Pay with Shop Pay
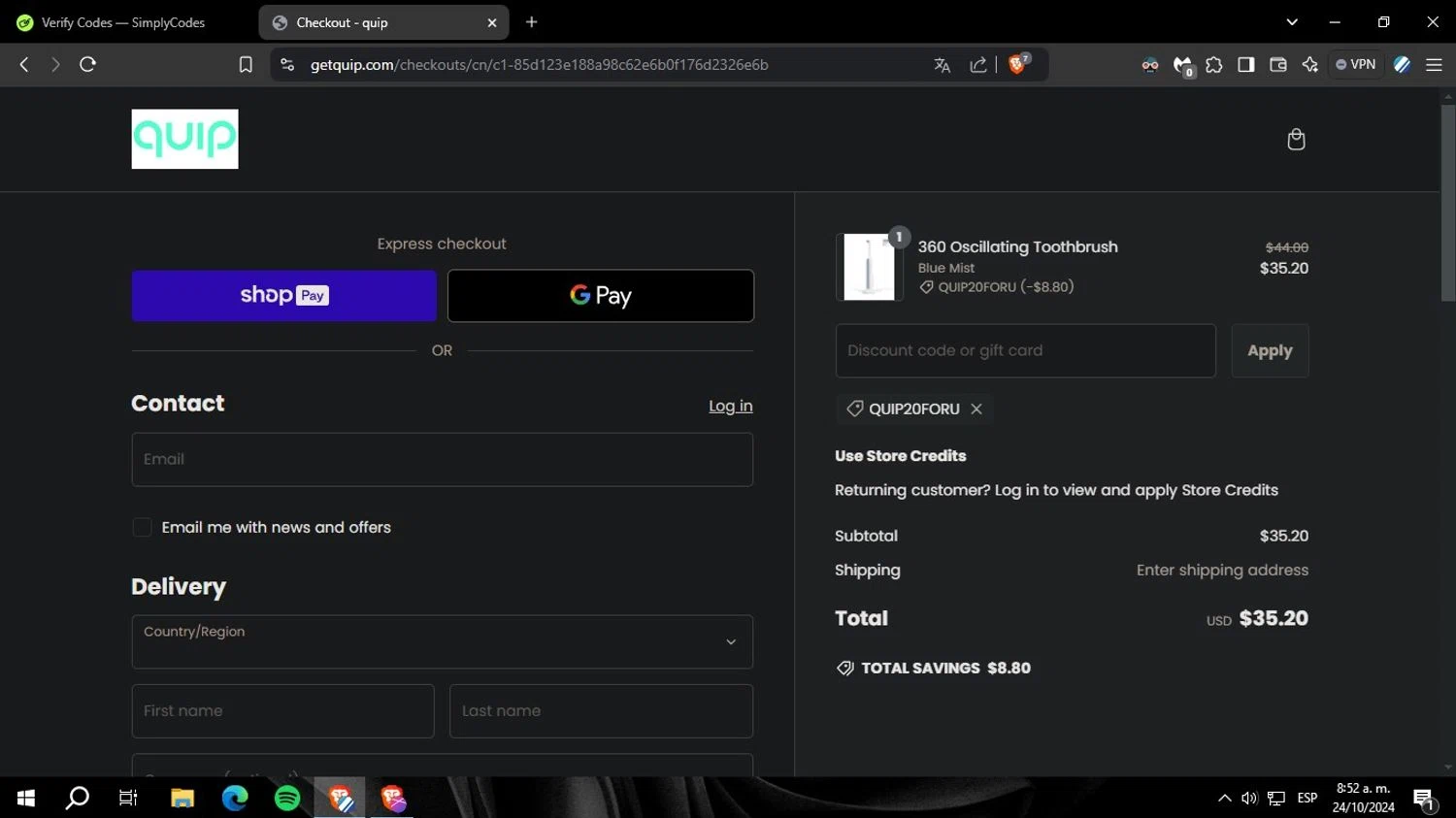The image size is (1456, 818). click(284, 296)
